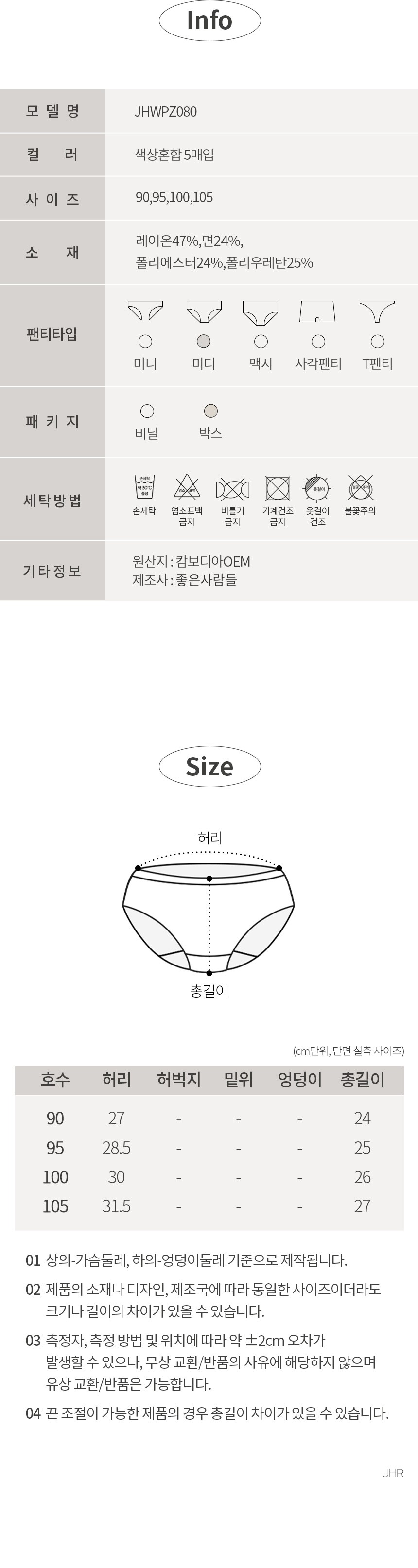Click the 허리 column header in size table
The width and height of the screenshot is (418, 1568).
point(116,1079)
